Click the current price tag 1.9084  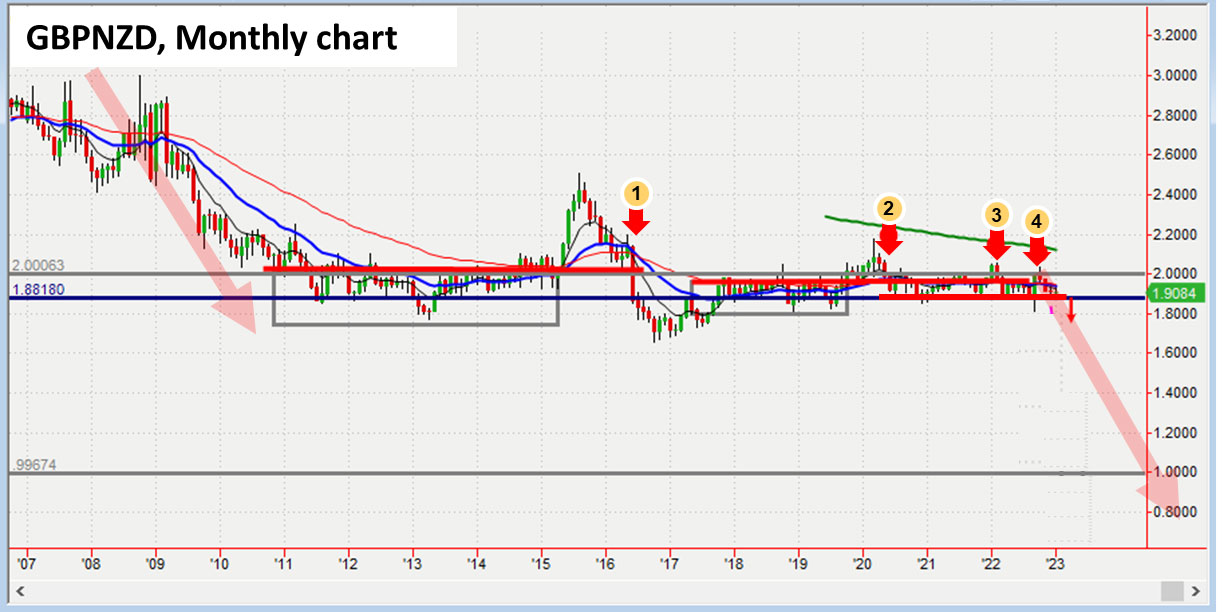click(1174, 295)
